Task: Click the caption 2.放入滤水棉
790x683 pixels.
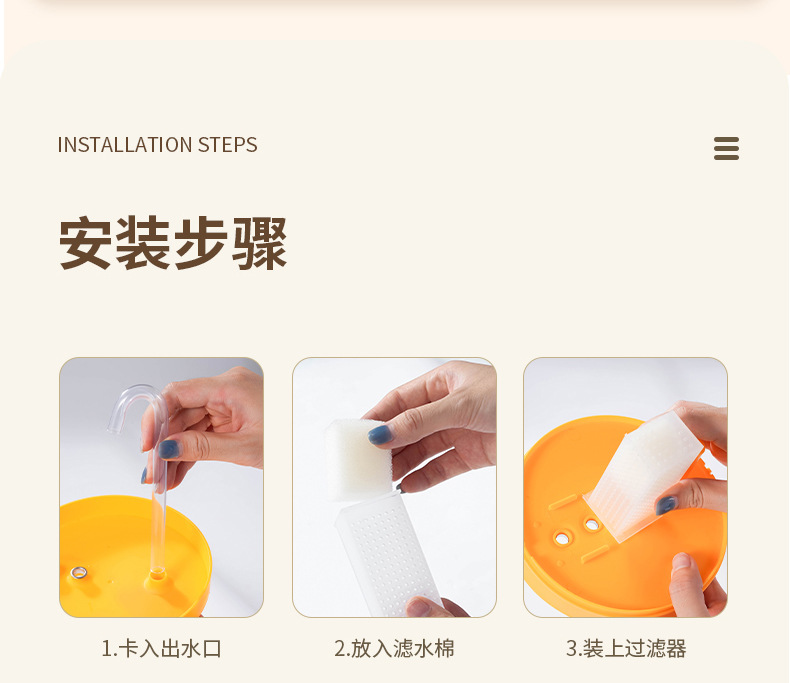Action: [394, 648]
